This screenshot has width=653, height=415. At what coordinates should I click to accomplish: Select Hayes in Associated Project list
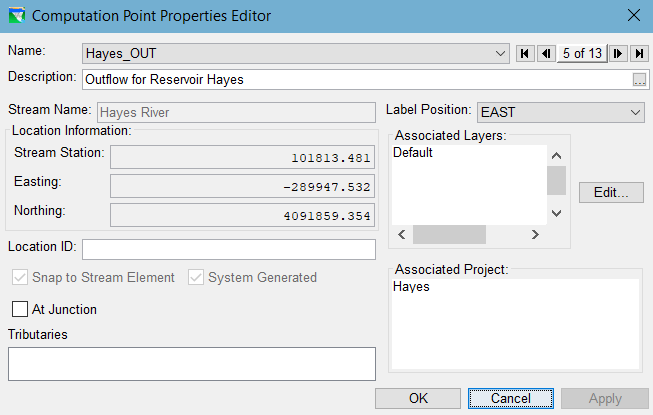[x=411, y=286]
